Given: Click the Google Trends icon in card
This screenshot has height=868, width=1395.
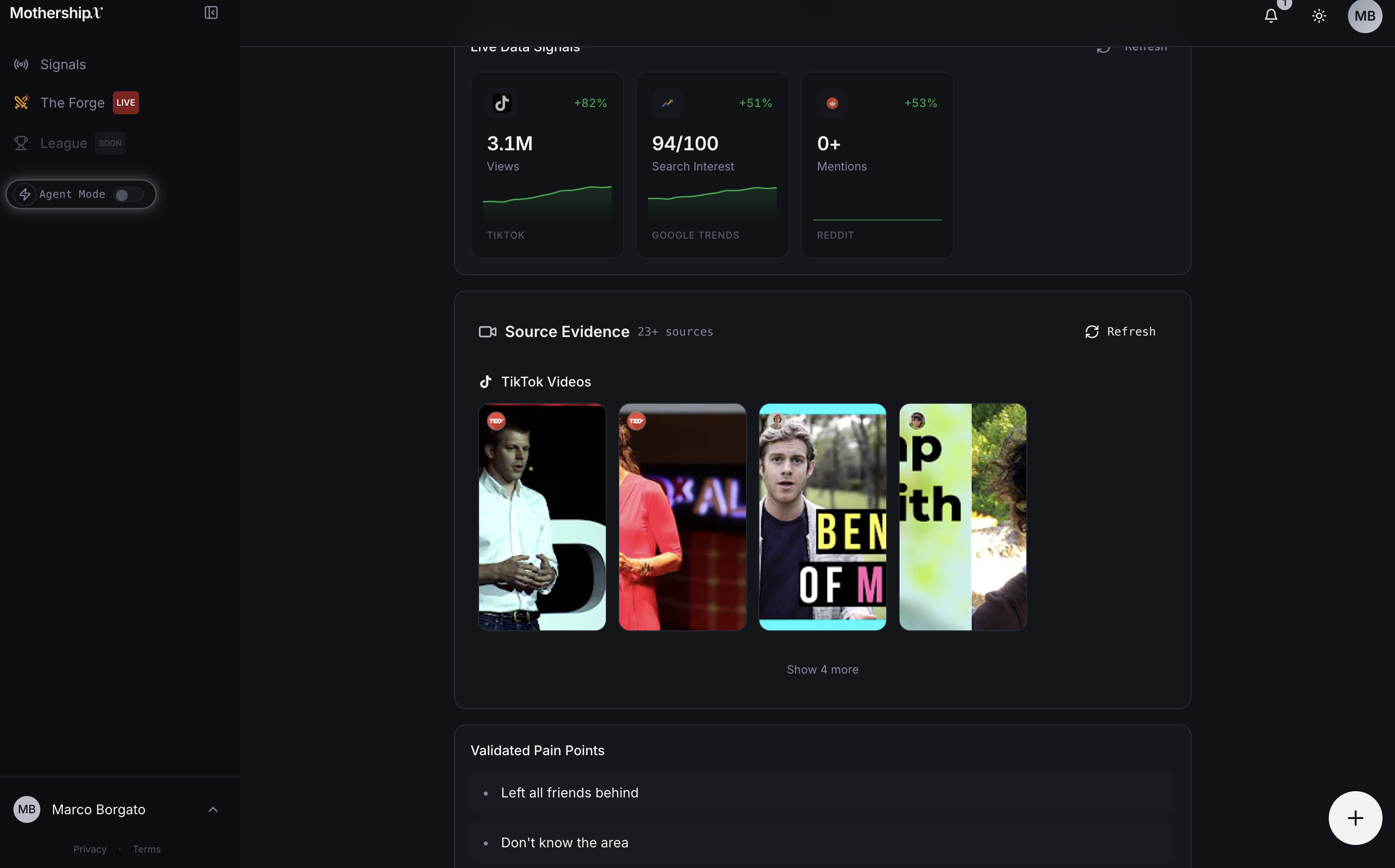Looking at the screenshot, I should (667, 103).
